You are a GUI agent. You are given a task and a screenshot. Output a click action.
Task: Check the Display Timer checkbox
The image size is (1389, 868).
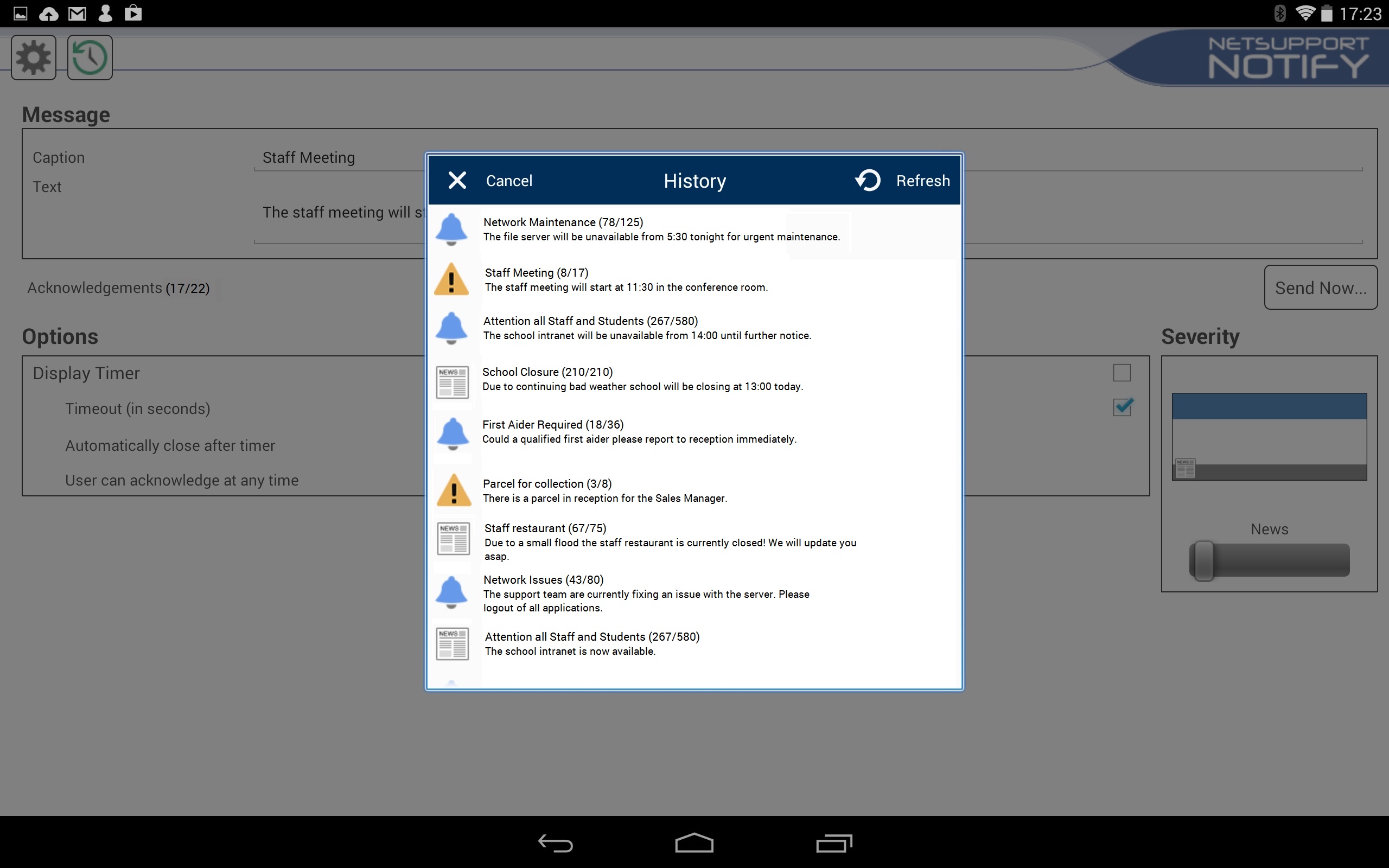click(x=1122, y=373)
